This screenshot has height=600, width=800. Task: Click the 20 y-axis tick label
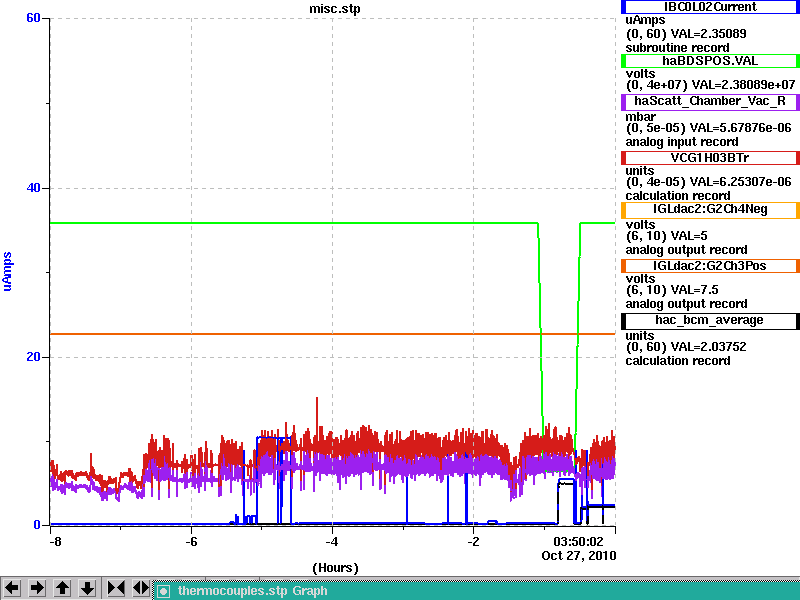(33, 357)
